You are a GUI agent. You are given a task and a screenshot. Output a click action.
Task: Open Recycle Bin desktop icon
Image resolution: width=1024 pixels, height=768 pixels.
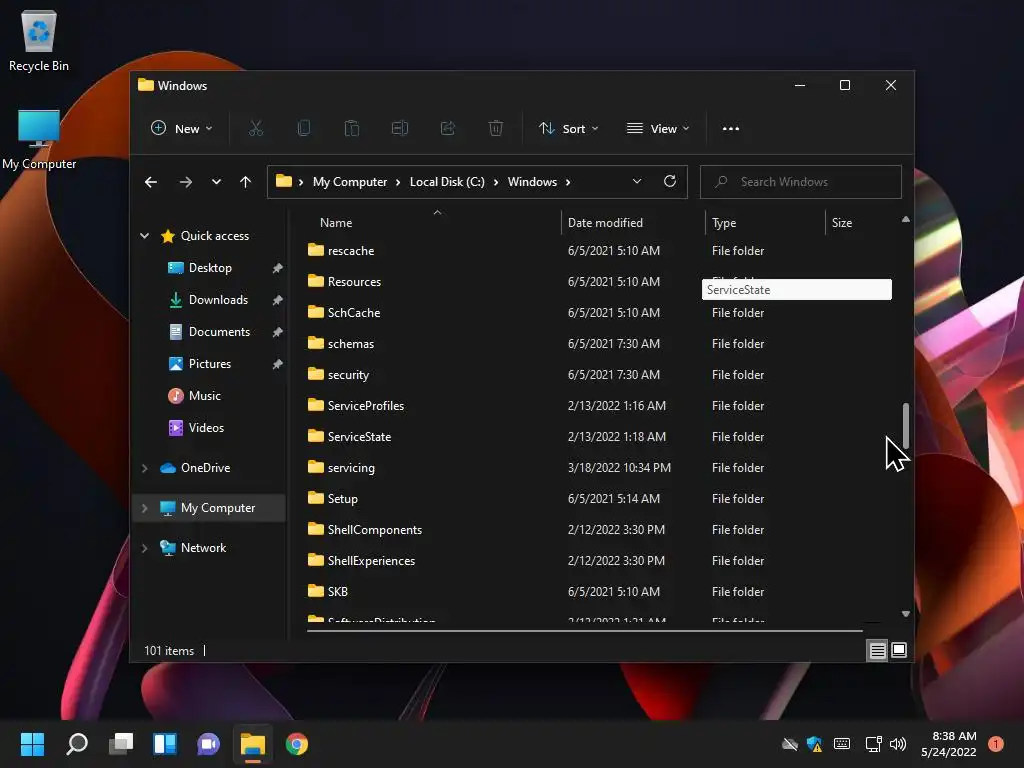point(39,40)
